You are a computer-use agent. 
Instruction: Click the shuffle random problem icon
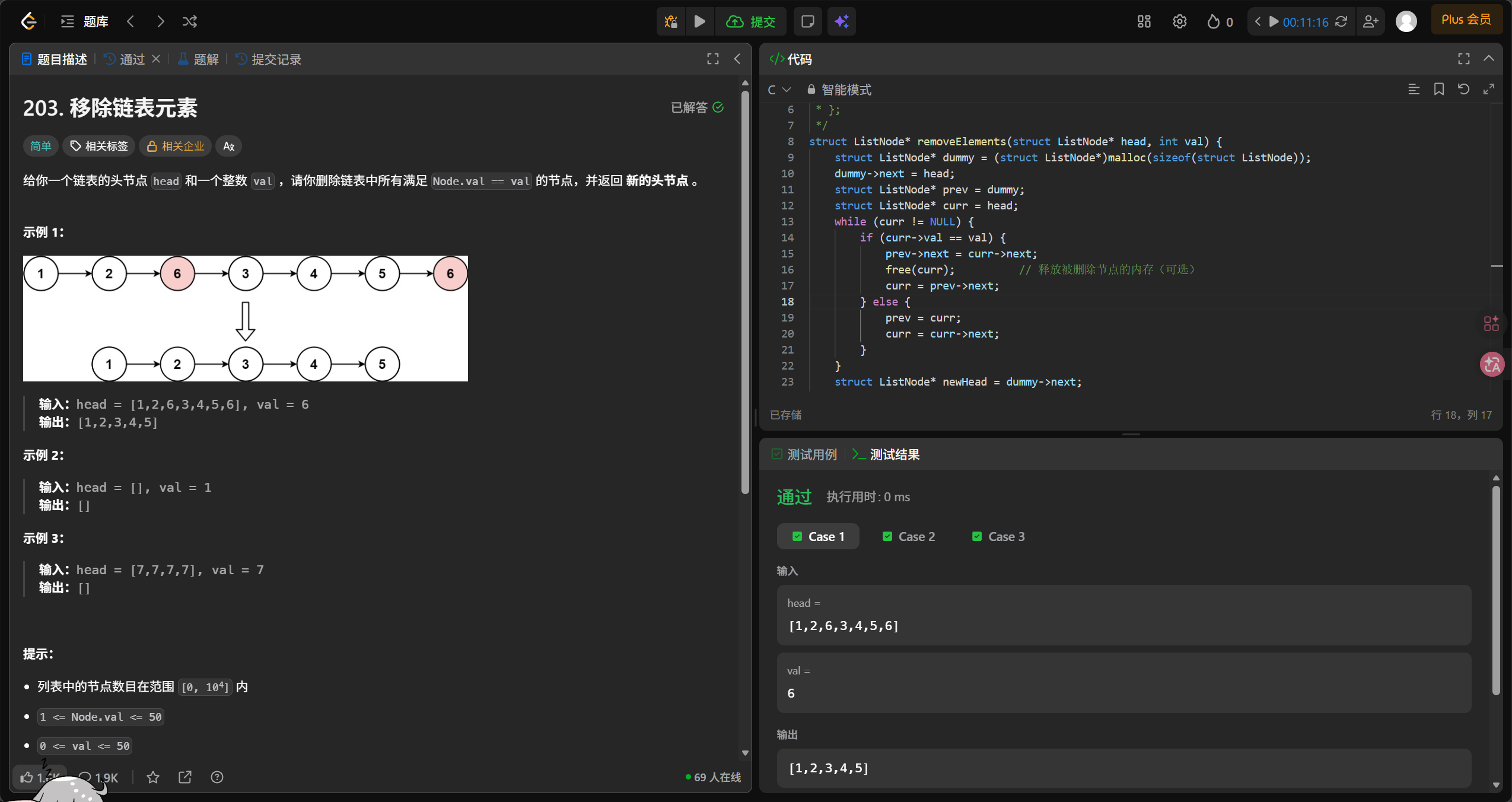(x=190, y=22)
